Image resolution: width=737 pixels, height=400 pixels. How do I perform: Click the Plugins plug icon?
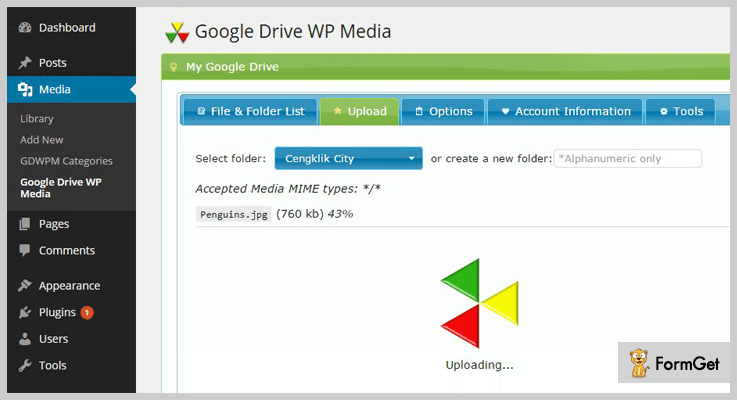pos(25,312)
